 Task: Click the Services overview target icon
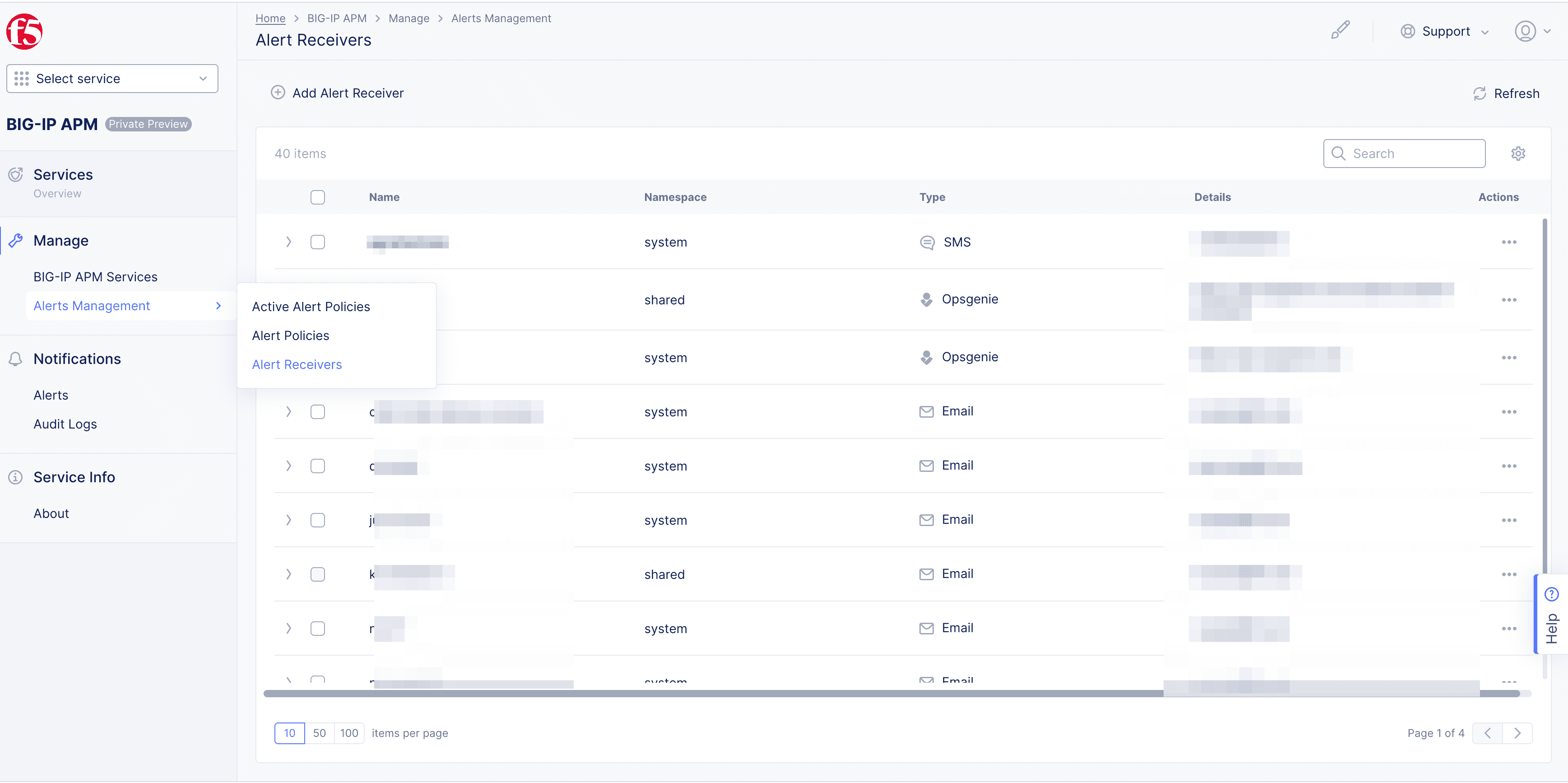[x=16, y=175]
